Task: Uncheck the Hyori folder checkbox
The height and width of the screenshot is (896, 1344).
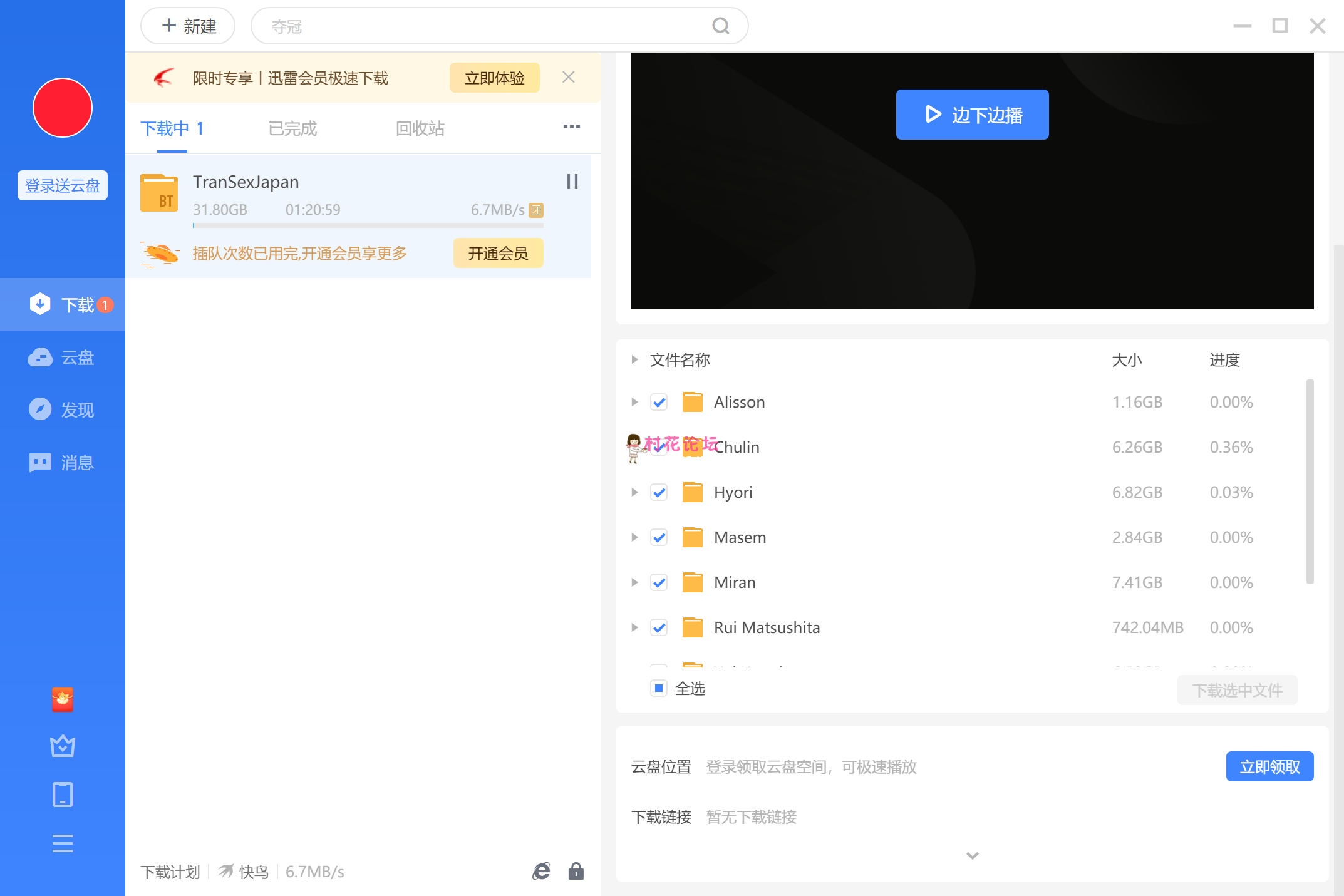Action: [659, 492]
